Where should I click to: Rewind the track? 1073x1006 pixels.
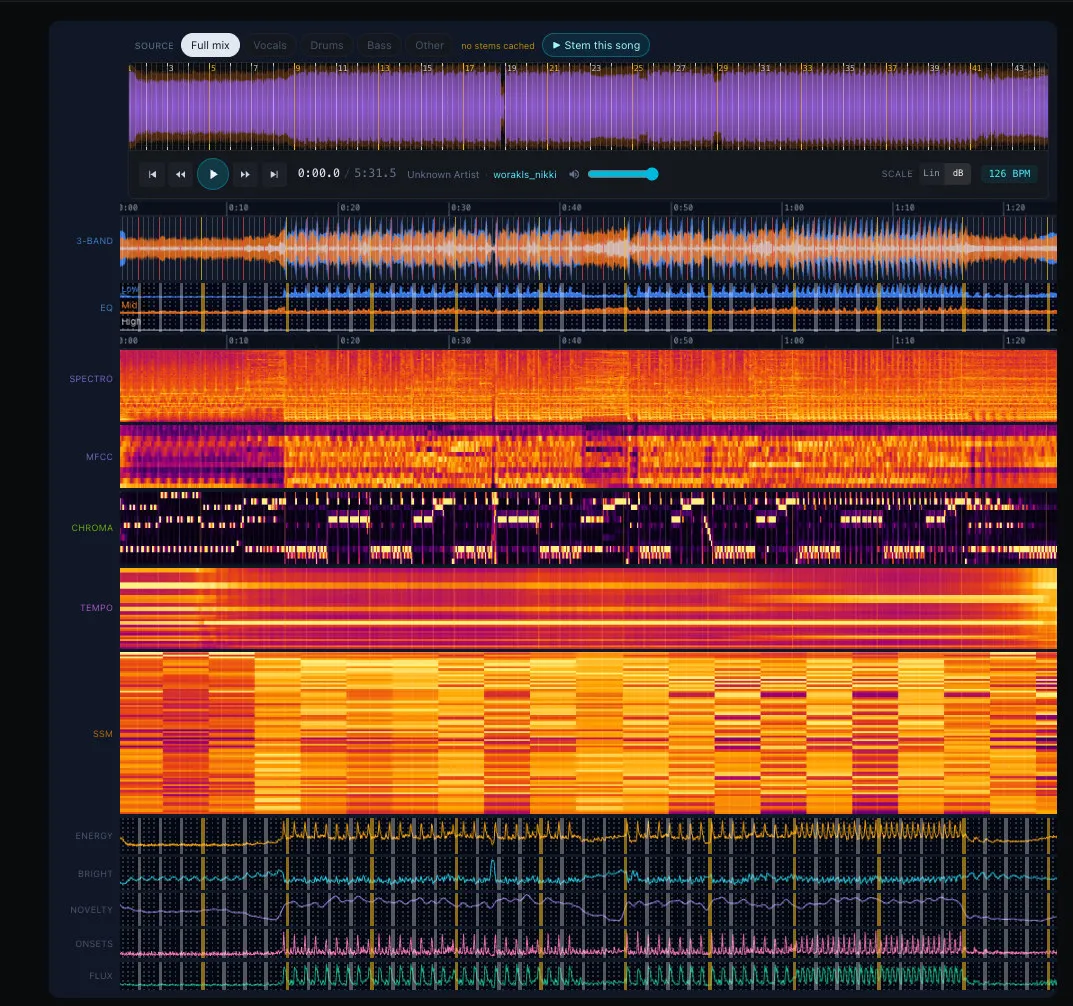181,175
